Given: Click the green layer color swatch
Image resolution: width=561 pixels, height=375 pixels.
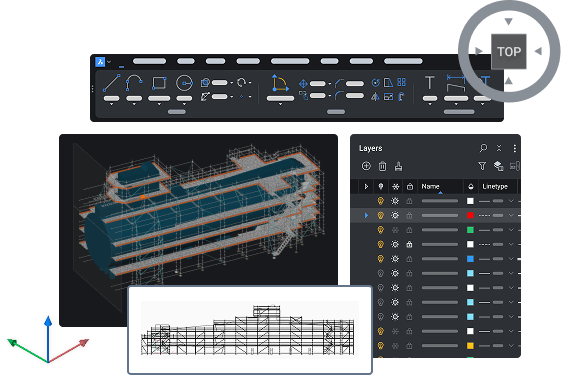Looking at the screenshot, I should point(470,230).
